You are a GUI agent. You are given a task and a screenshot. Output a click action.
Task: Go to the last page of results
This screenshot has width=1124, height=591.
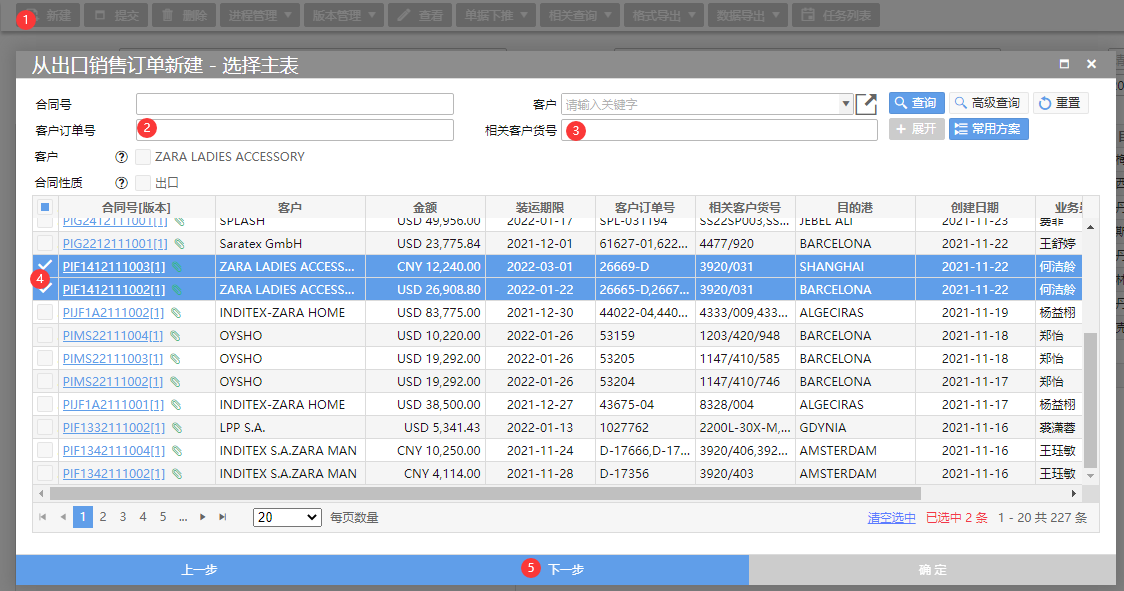[223, 517]
